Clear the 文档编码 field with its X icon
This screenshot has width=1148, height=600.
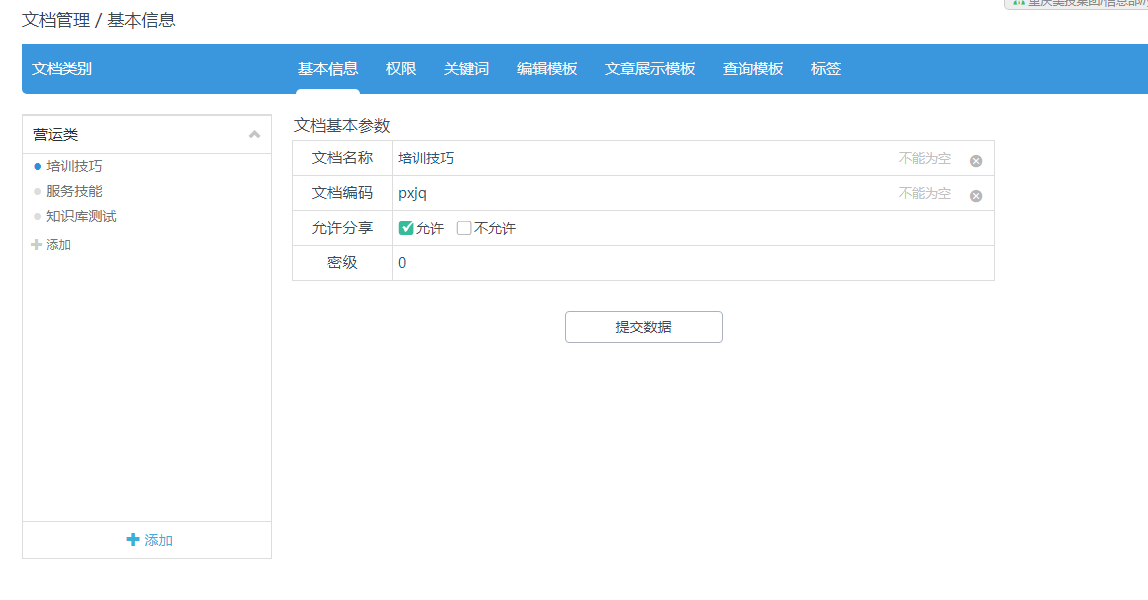(x=976, y=196)
